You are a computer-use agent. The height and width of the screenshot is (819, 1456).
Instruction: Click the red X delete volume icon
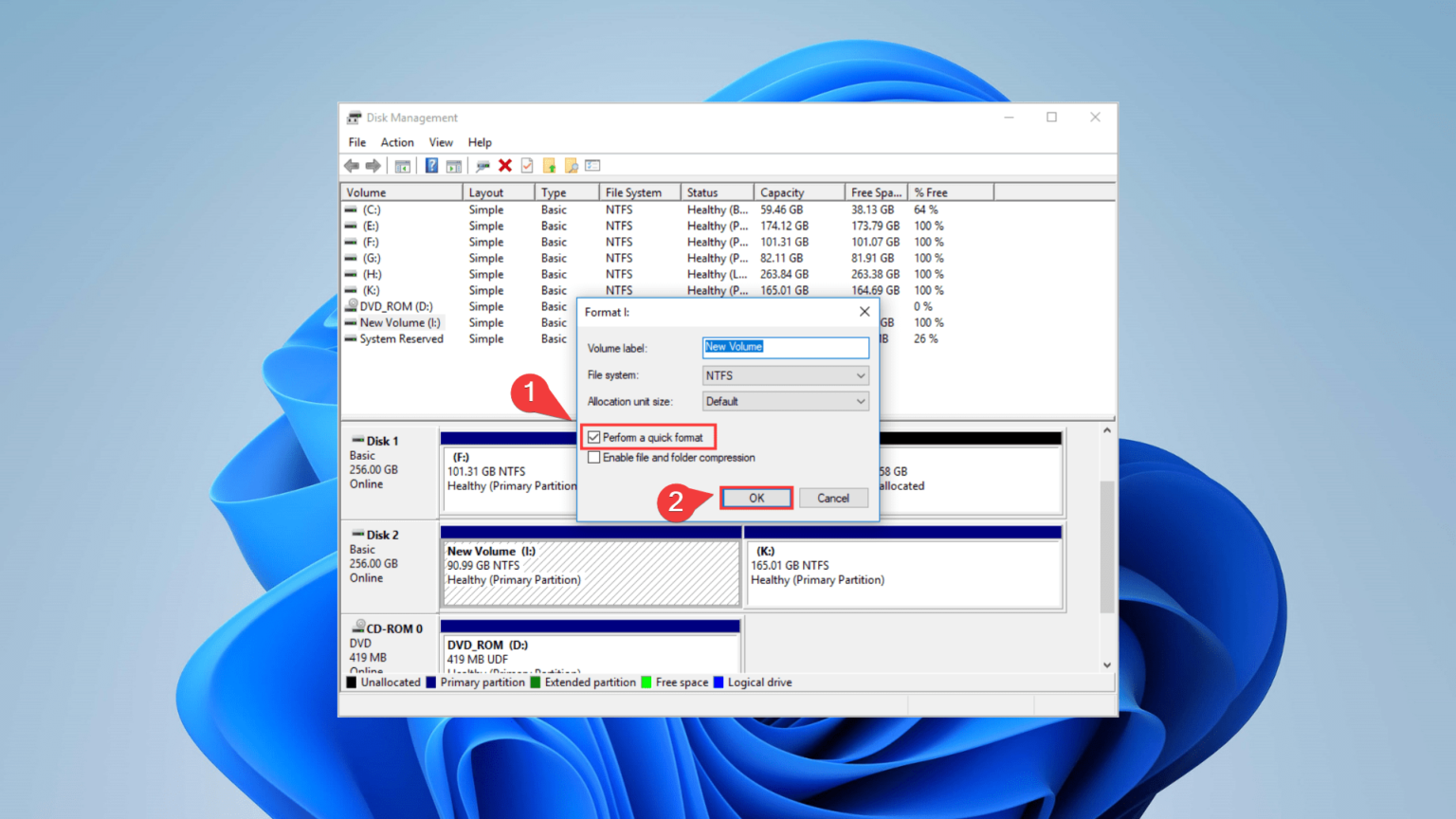pos(504,165)
